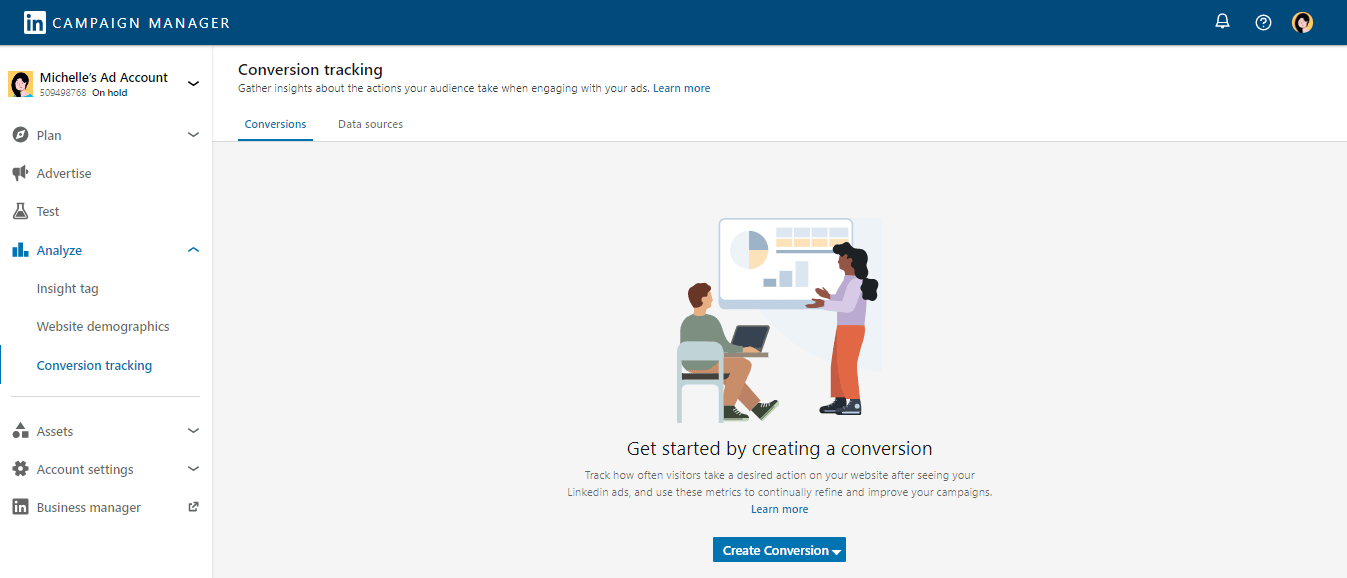Click the Analyze bar chart icon
The width and height of the screenshot is (1347, 578).
click(x=22, y=249)
